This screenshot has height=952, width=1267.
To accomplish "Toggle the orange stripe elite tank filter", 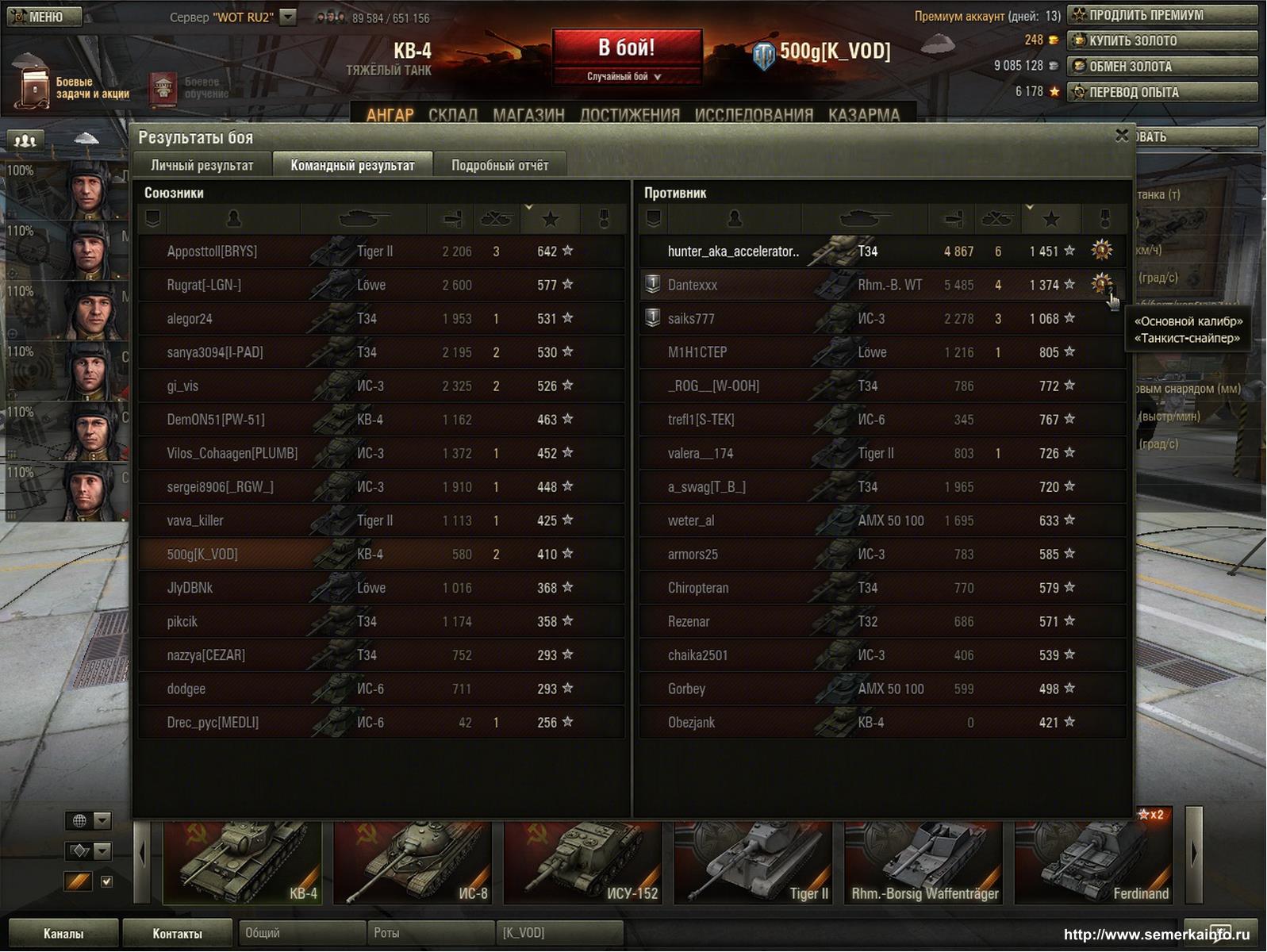I will tap(78, 881).
